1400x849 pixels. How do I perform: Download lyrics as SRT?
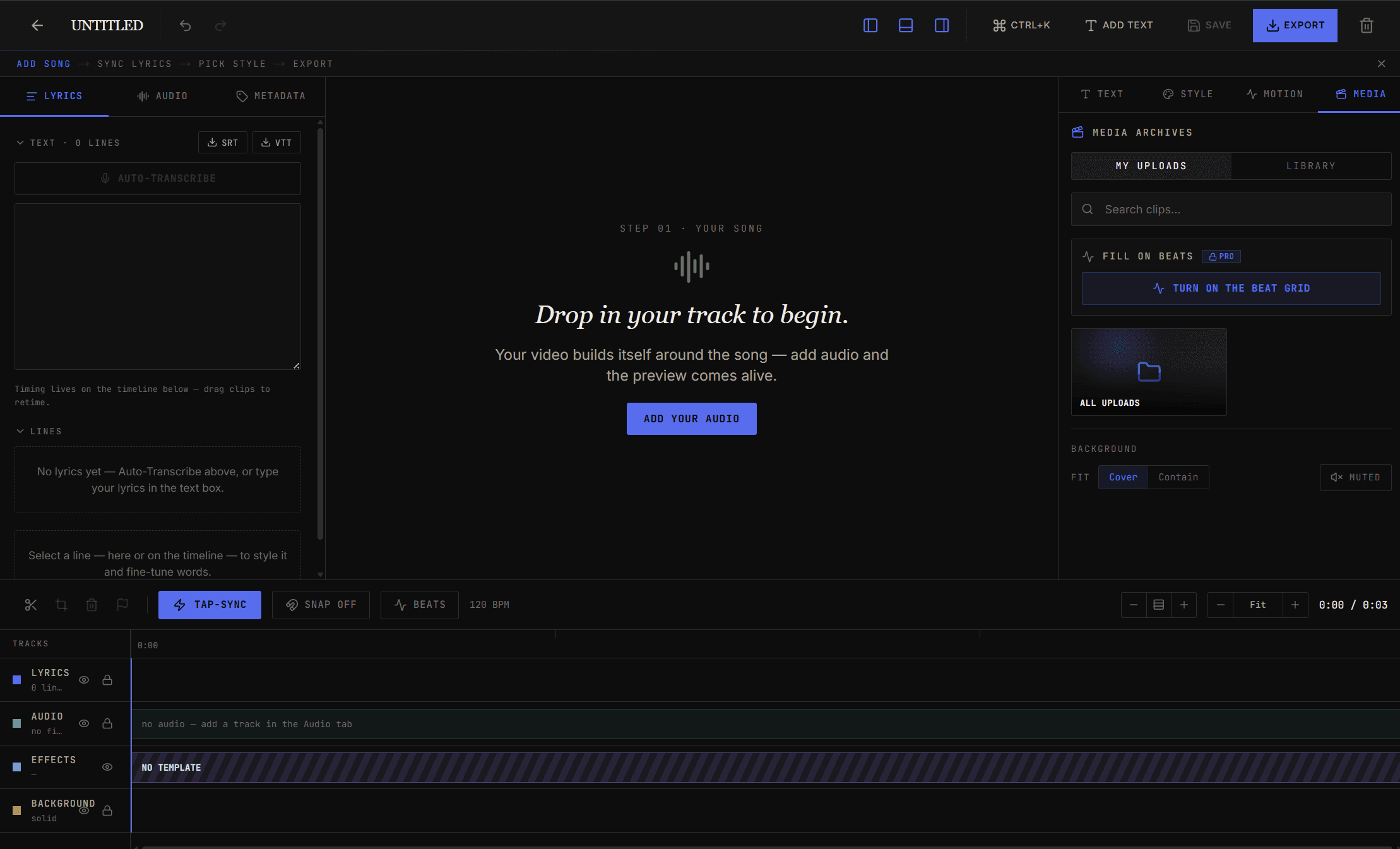point(223,143)
